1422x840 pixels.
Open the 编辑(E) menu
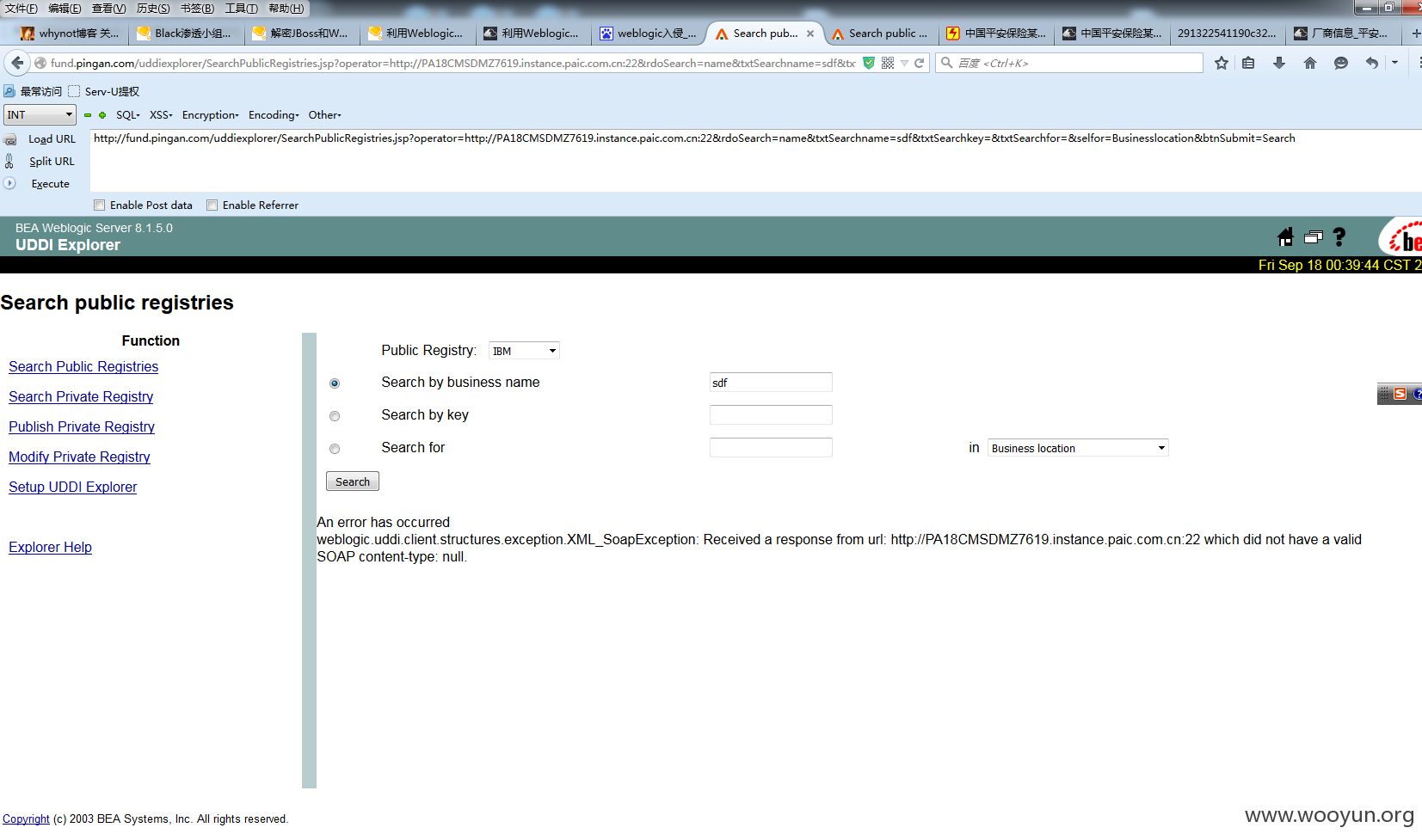point(65,9)
